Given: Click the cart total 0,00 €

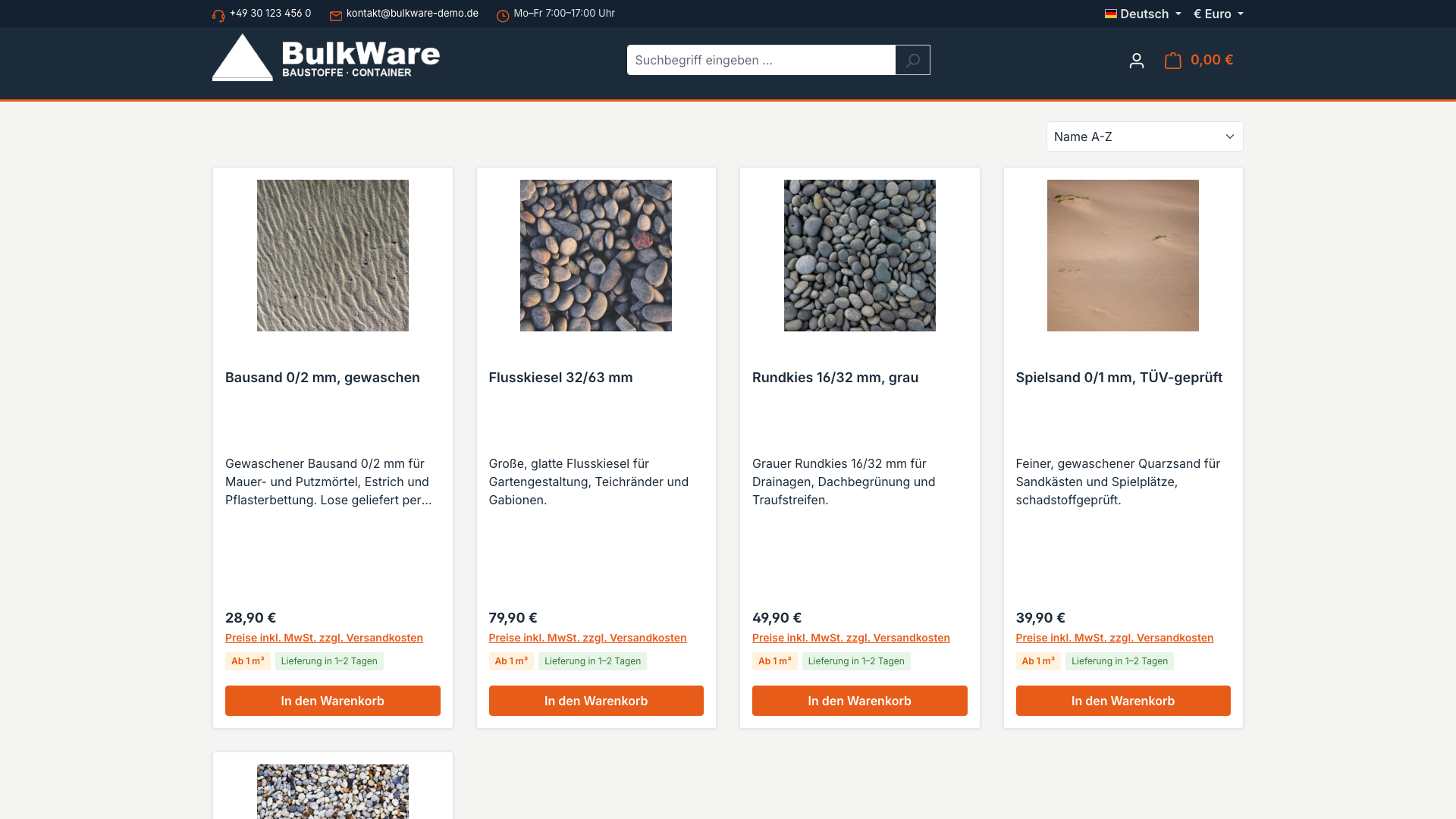Looking at the screenshot, I should pyautogui.click(x=1212, y=60).
